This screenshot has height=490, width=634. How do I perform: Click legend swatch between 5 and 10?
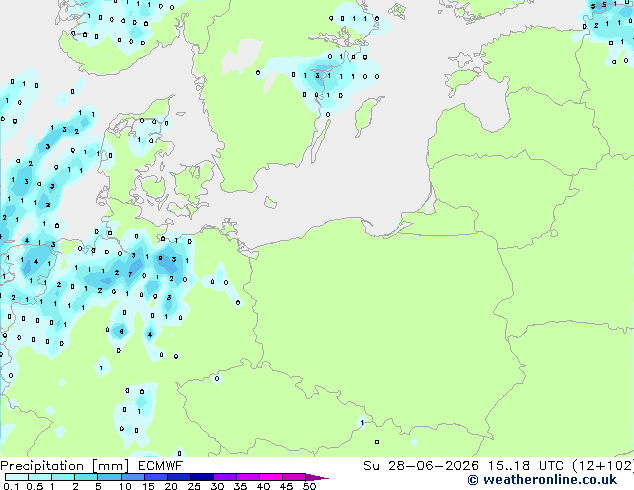click(109, 477)
